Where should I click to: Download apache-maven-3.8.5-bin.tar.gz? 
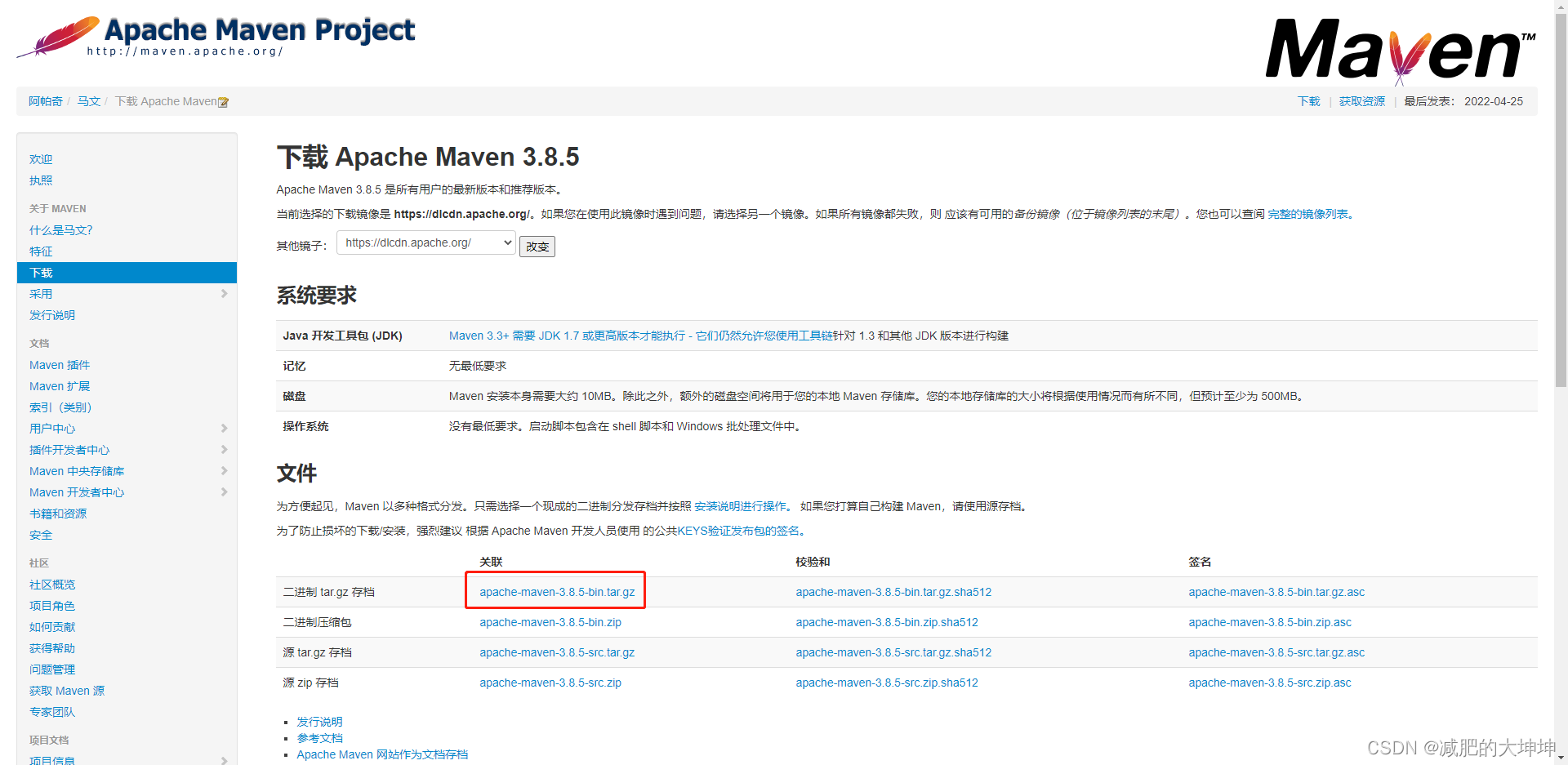(557, 592)
